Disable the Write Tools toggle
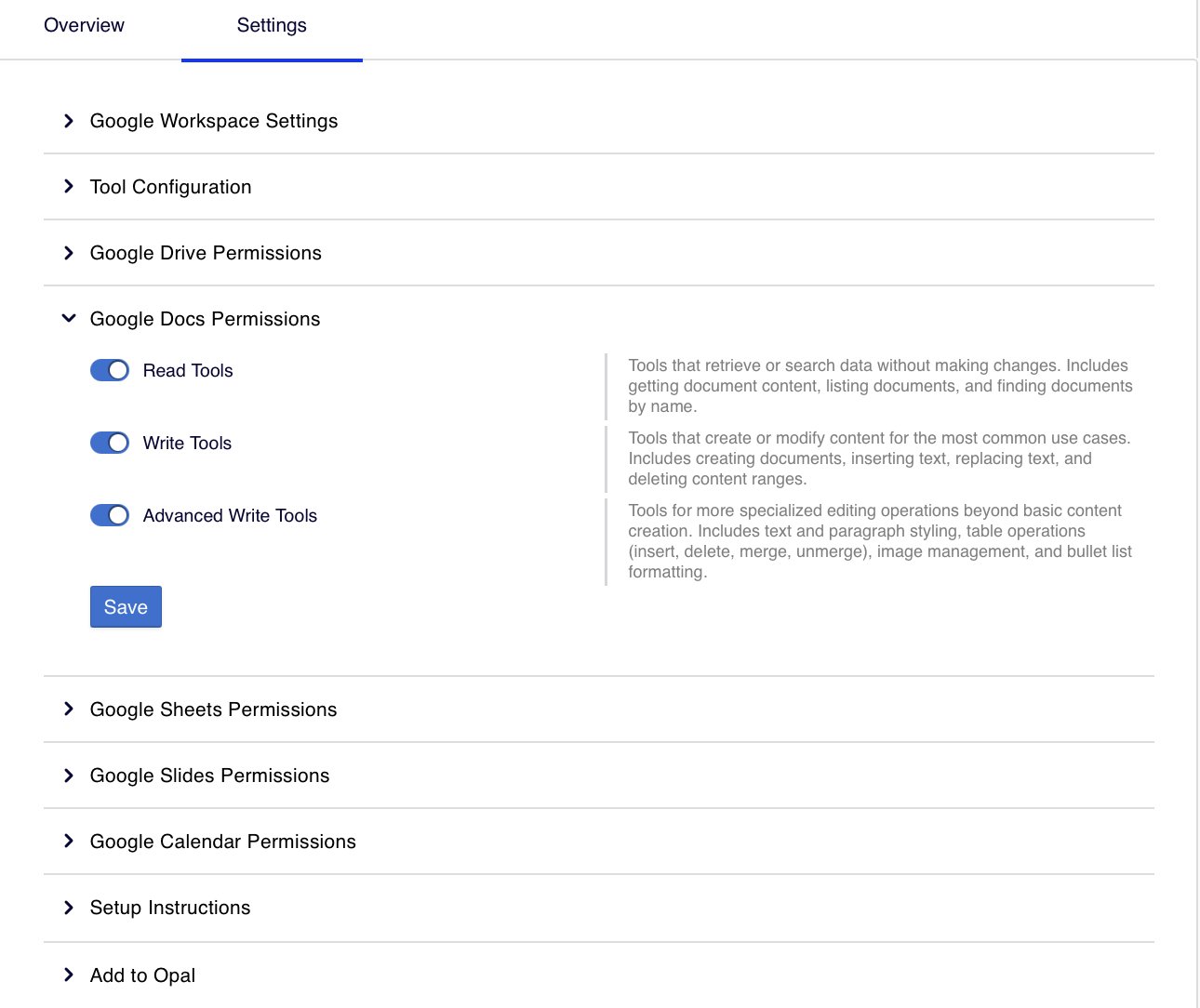The width and height of the screenshot is (1200, 1008). coord(110,443)
